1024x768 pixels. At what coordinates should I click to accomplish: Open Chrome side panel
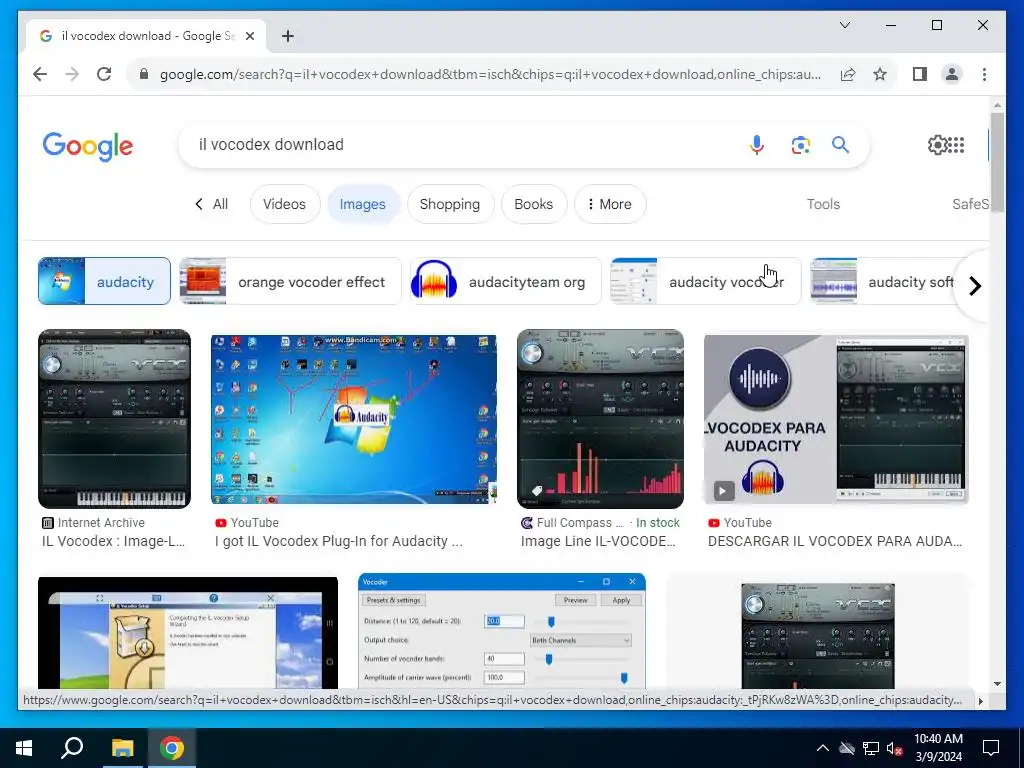[920, 74]
